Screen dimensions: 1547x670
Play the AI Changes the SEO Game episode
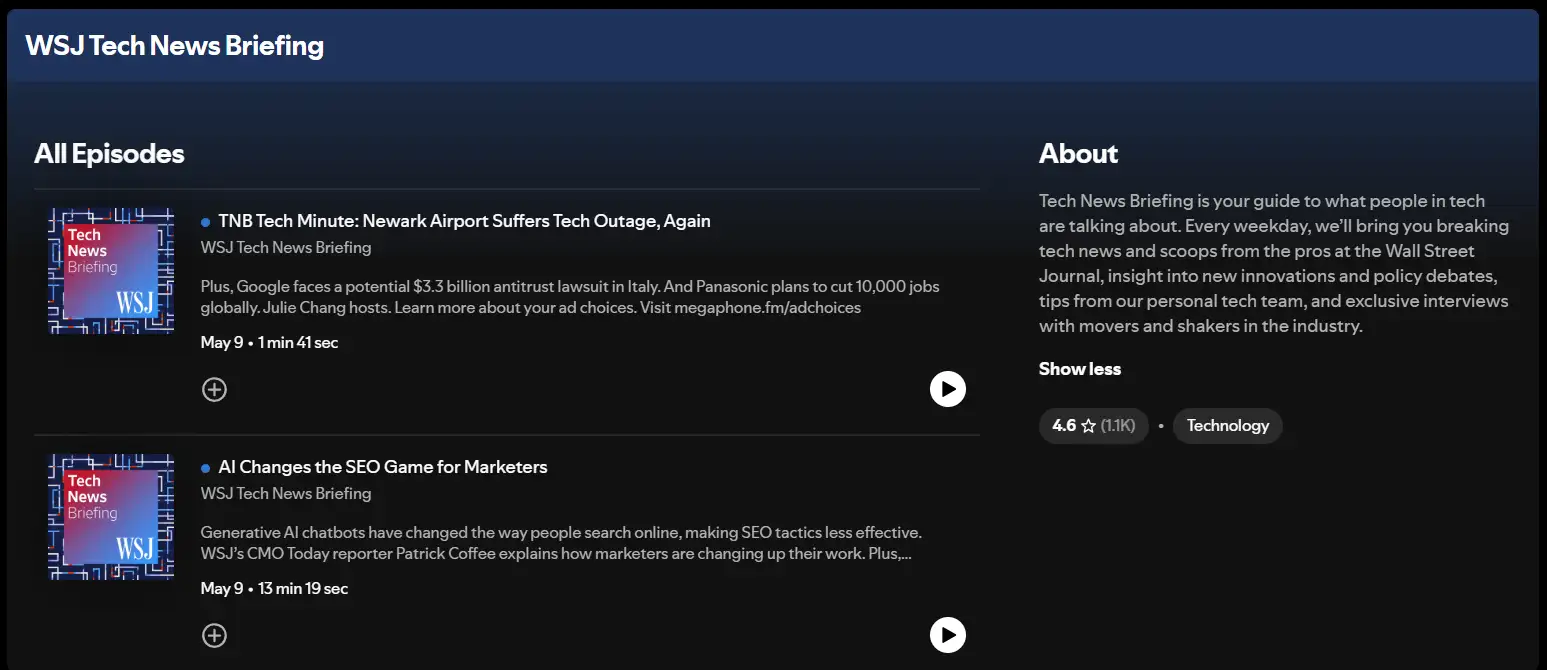(948, 635)
